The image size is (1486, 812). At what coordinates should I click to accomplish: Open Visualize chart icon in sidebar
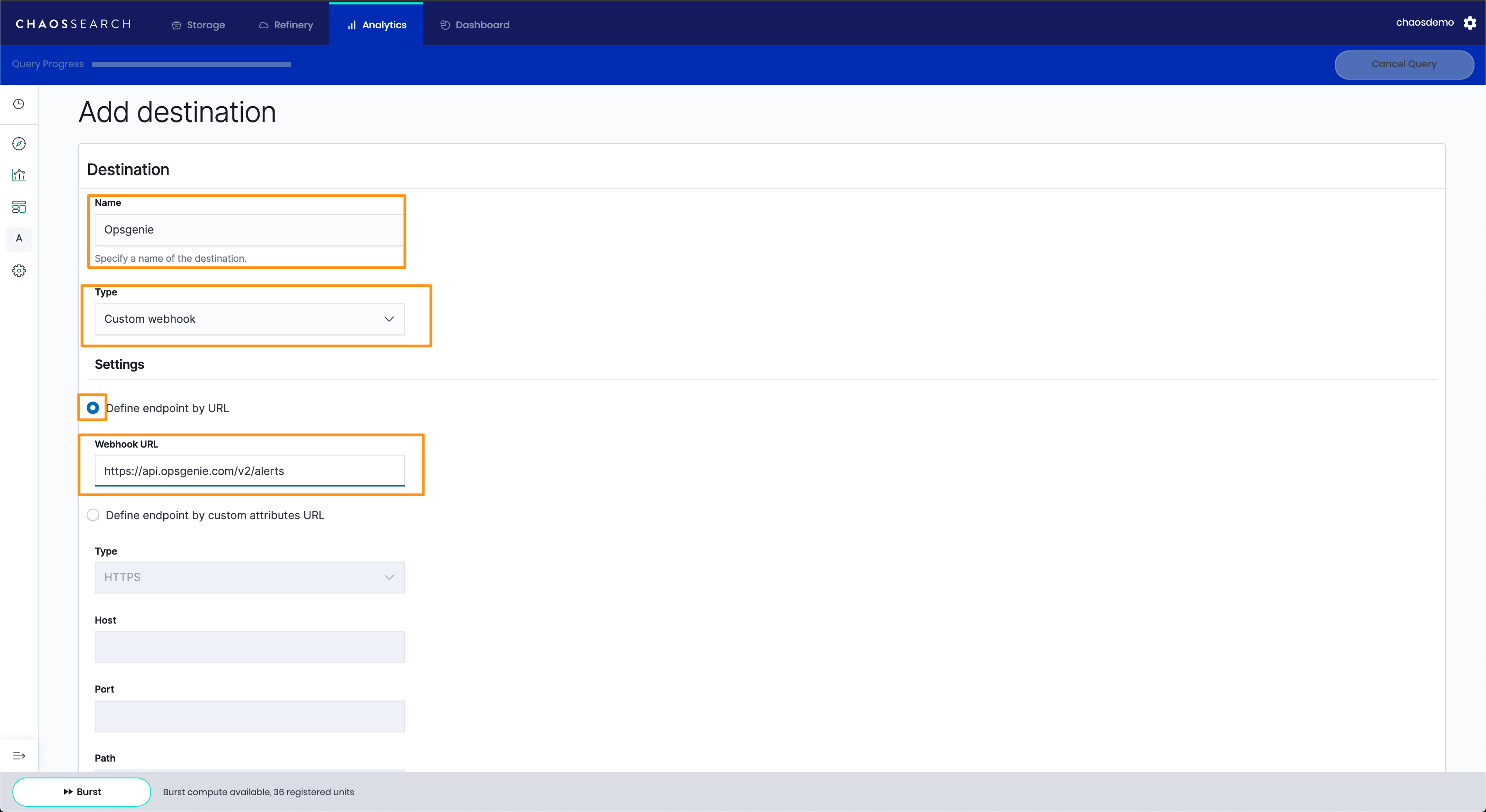coord(19,175)
